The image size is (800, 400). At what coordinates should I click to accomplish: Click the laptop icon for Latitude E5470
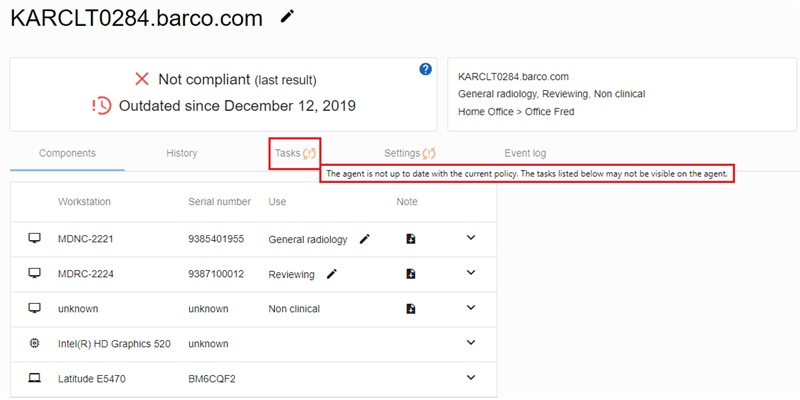35,378
